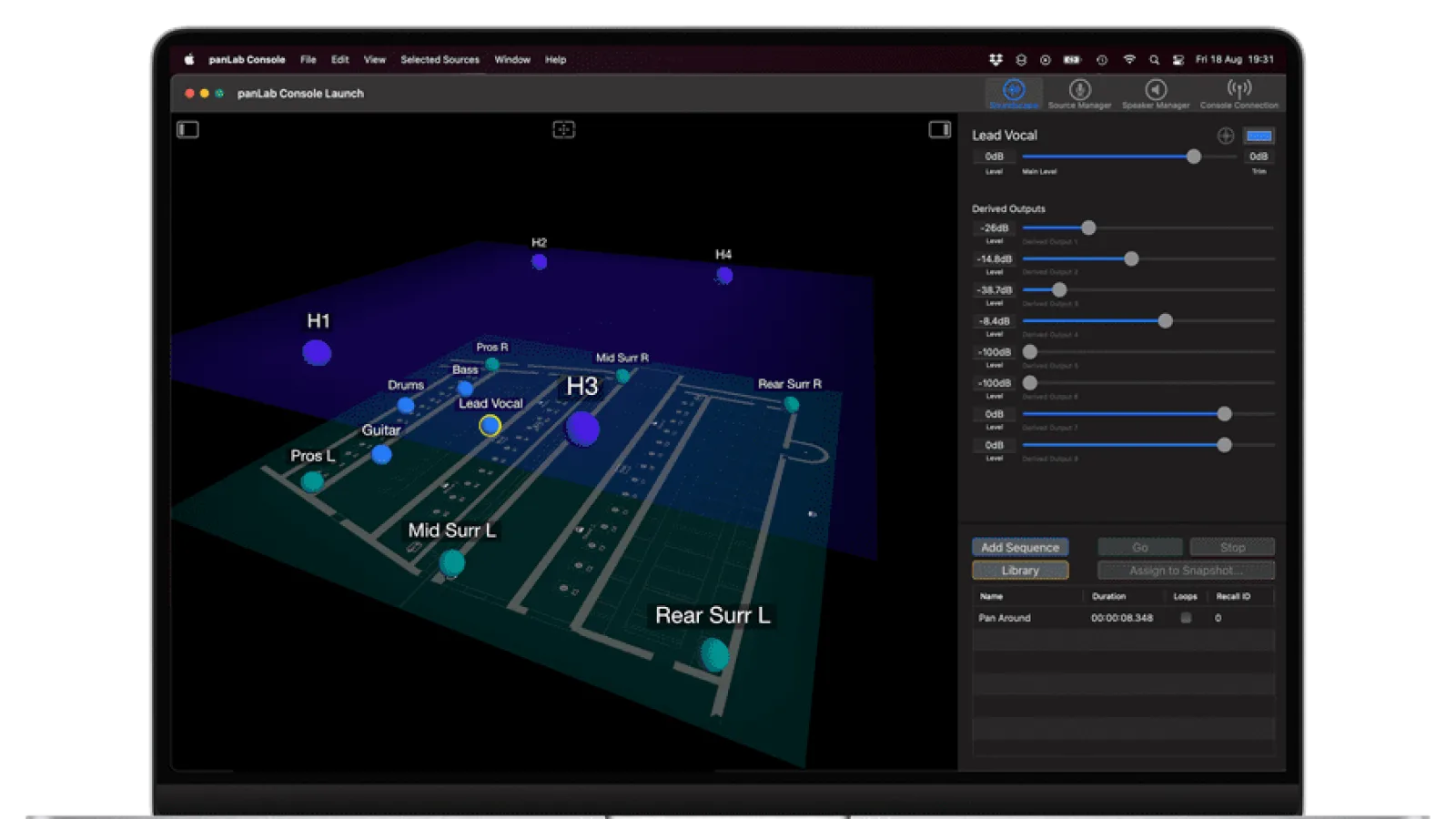Click the Trim 0dB value field
This screenshot has width=1456, height=819.
[1259, 157]
